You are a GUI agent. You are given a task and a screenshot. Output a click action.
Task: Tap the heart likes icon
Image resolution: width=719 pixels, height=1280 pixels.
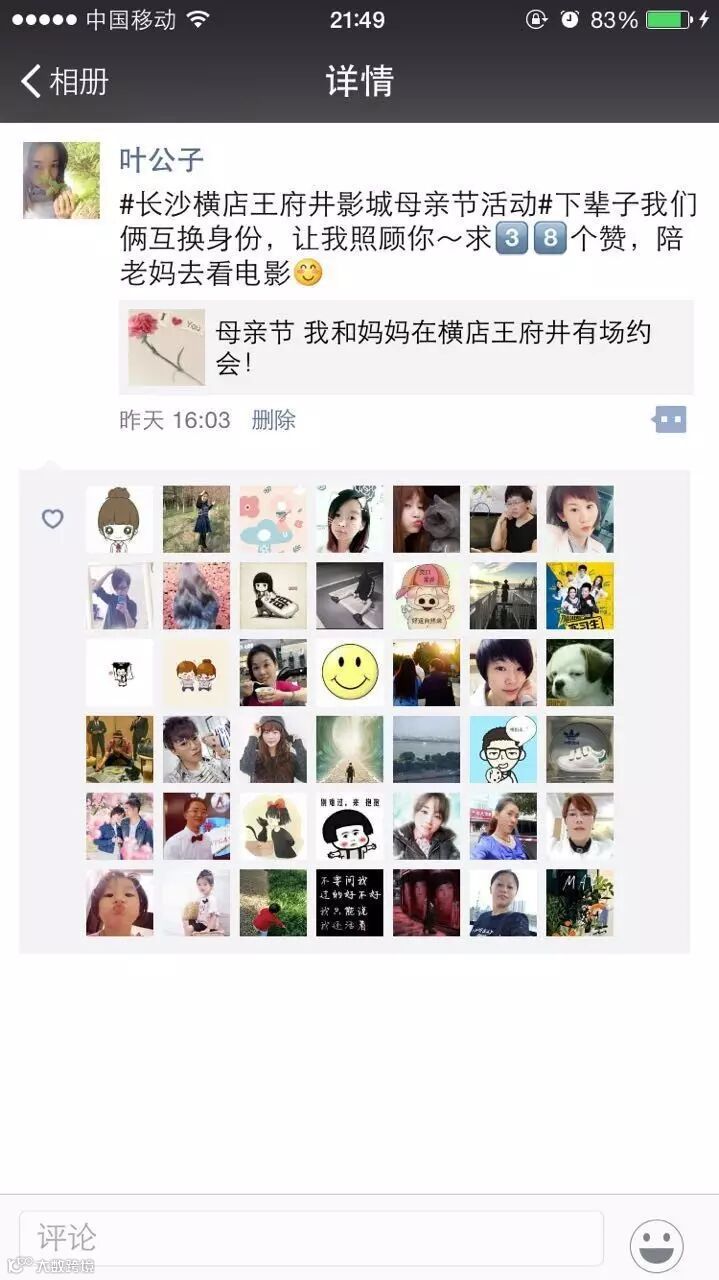(x=52, y=519)
